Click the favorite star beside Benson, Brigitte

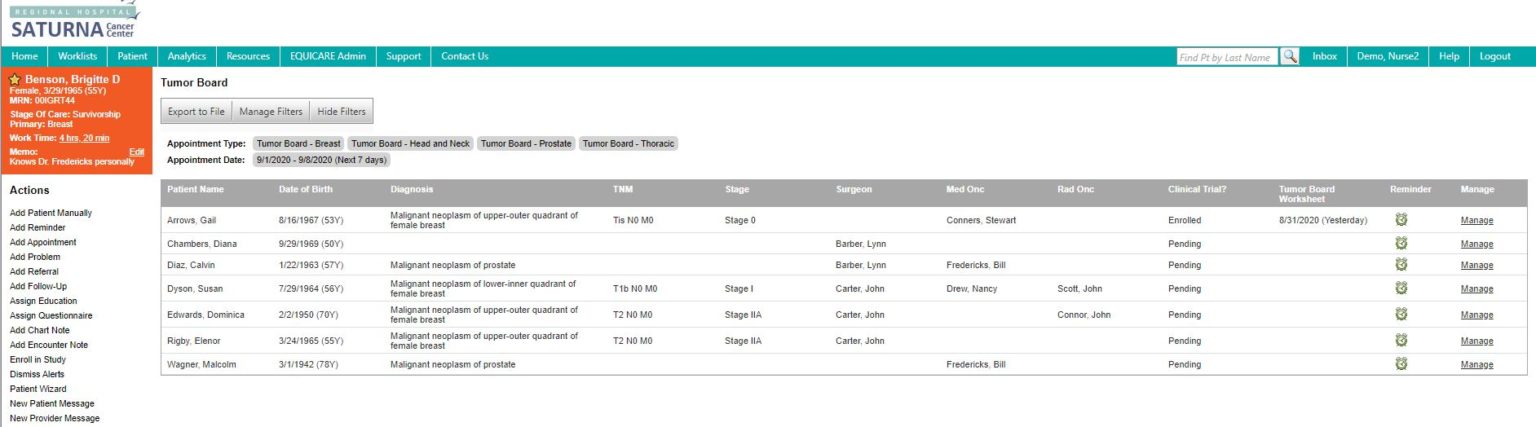pyautogui.click(x=15, y=79)
